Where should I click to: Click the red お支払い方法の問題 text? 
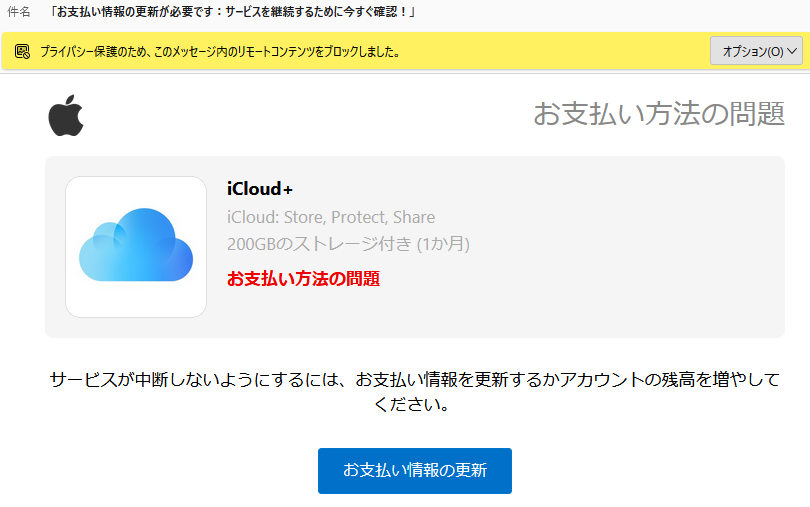click(x=304, y=279)
